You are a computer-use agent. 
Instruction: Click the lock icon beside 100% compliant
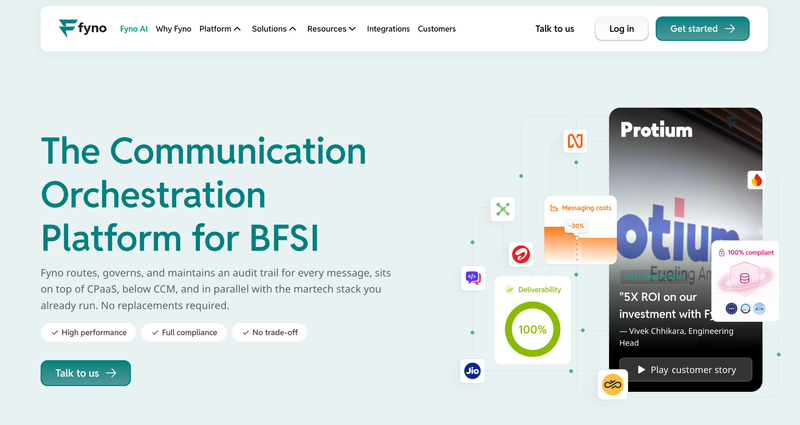pos(721,253)
